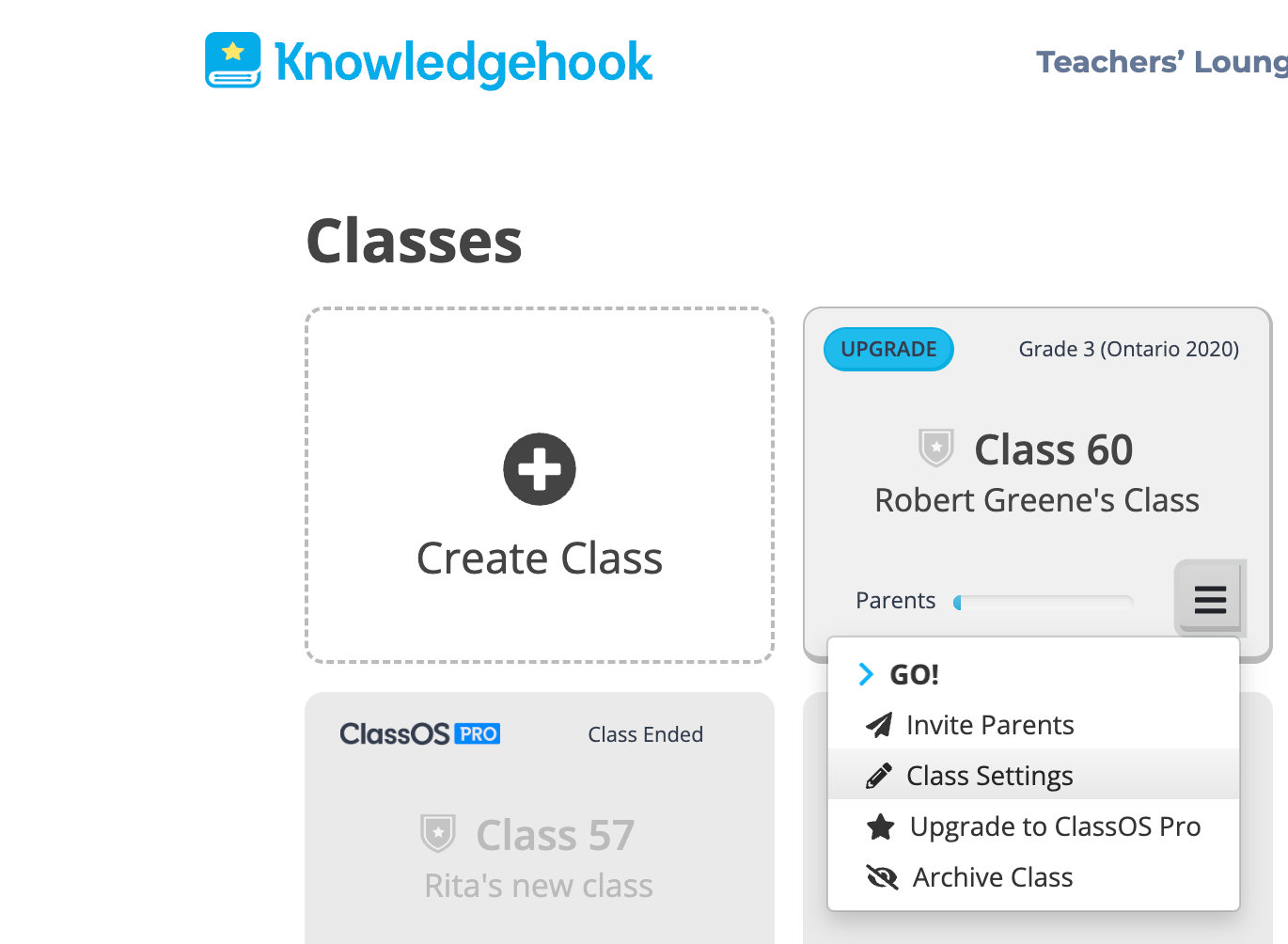The image size is (1288, 944).
Task: Click the Create Class card
Action: click(x=540, y=485)
